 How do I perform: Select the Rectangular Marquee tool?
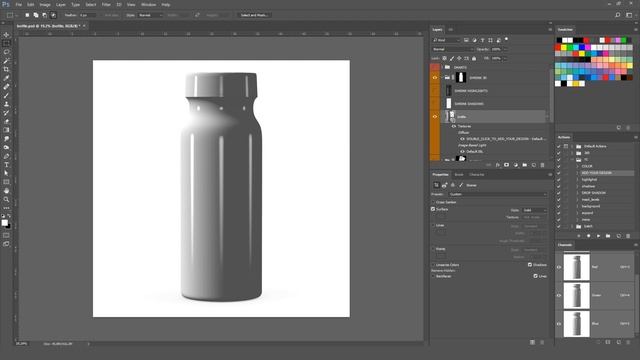pos(6,43)
